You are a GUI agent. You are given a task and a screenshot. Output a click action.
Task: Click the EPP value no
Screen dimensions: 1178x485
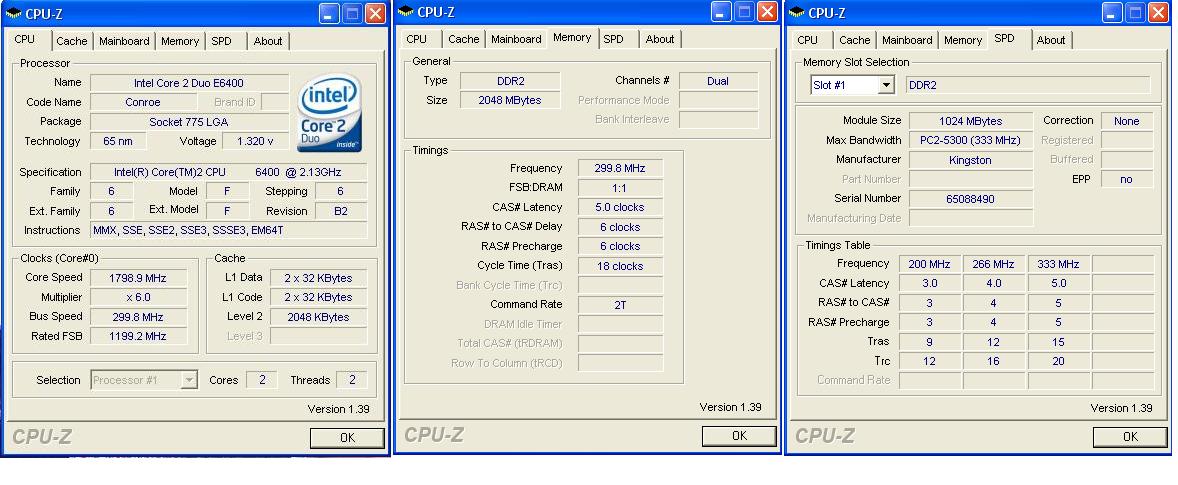point(1127,179)
